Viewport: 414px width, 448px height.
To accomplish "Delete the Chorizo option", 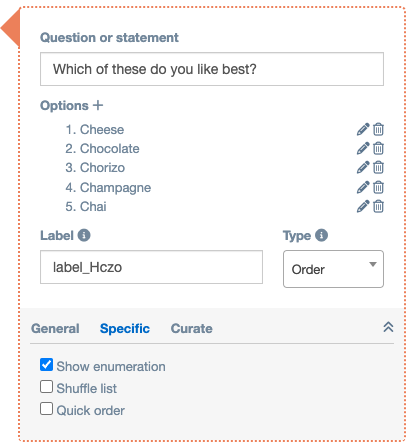I will [x=378, y=167].
